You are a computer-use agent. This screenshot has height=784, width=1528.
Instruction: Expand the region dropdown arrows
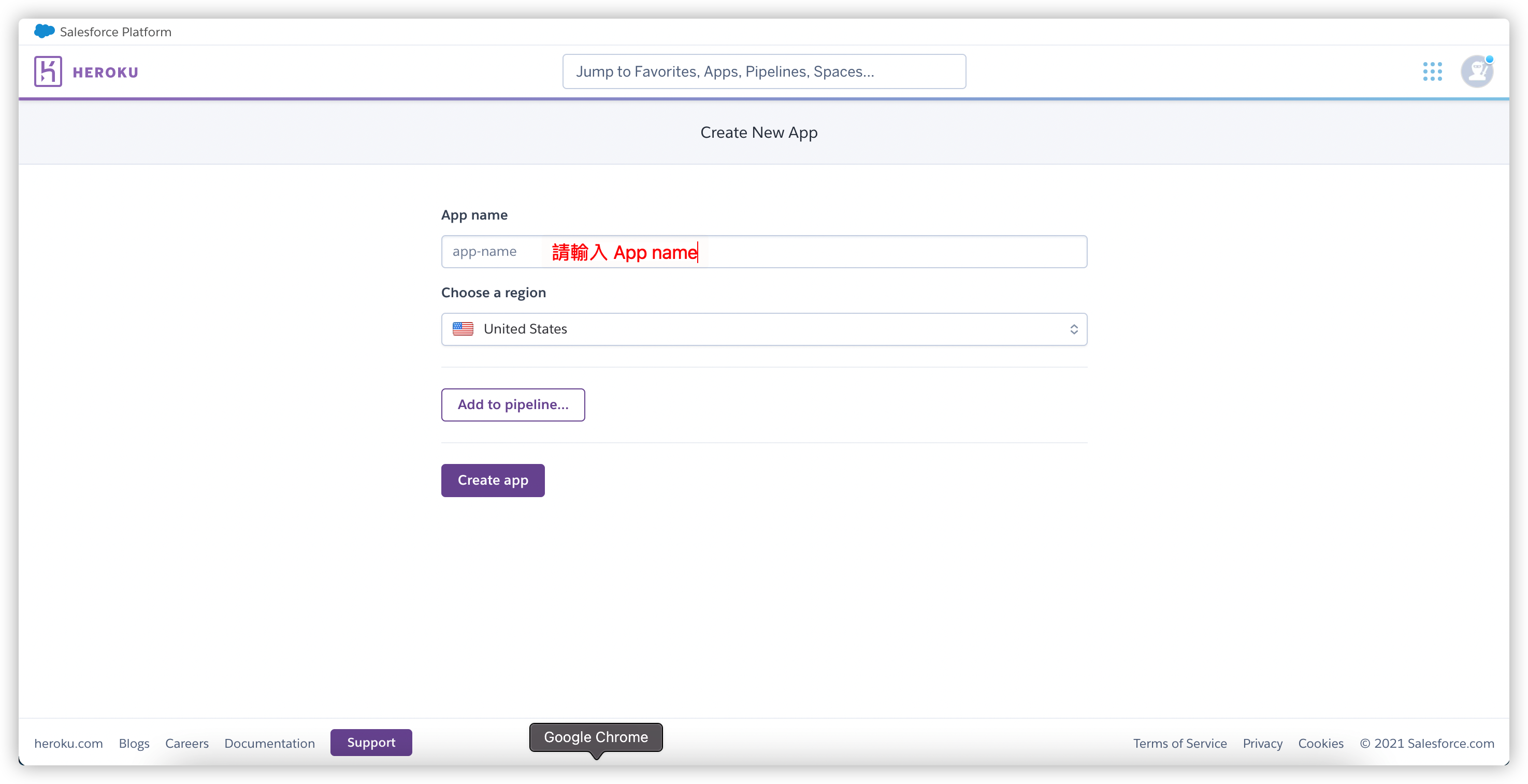click(1074, 329)
